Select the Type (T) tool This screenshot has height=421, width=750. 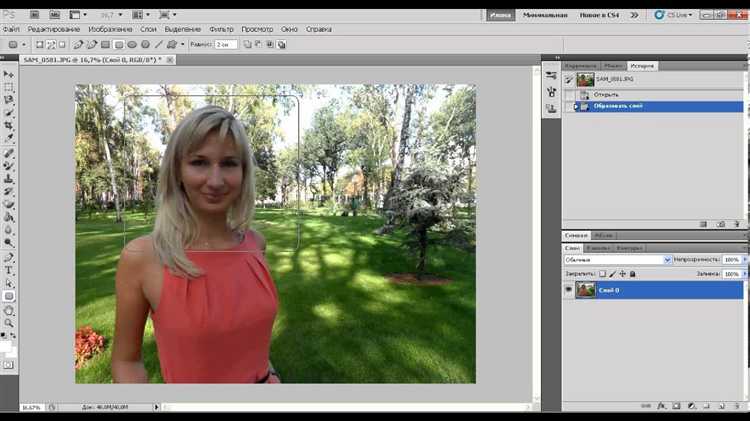click(9, 270)
